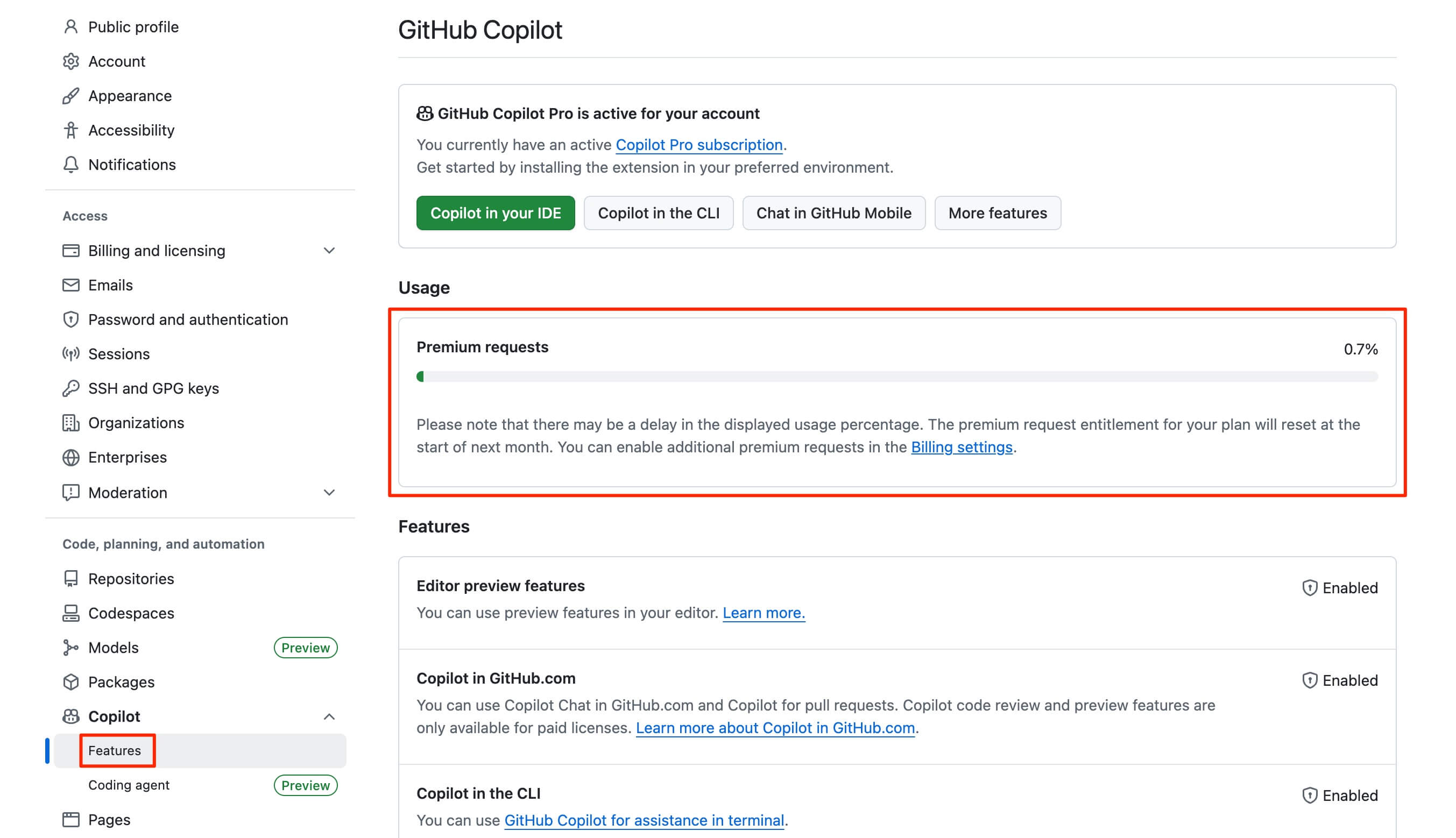The image size is (1456, 838).
Task: Click the SSH and GPG key icon
Action: pos(71,388)
